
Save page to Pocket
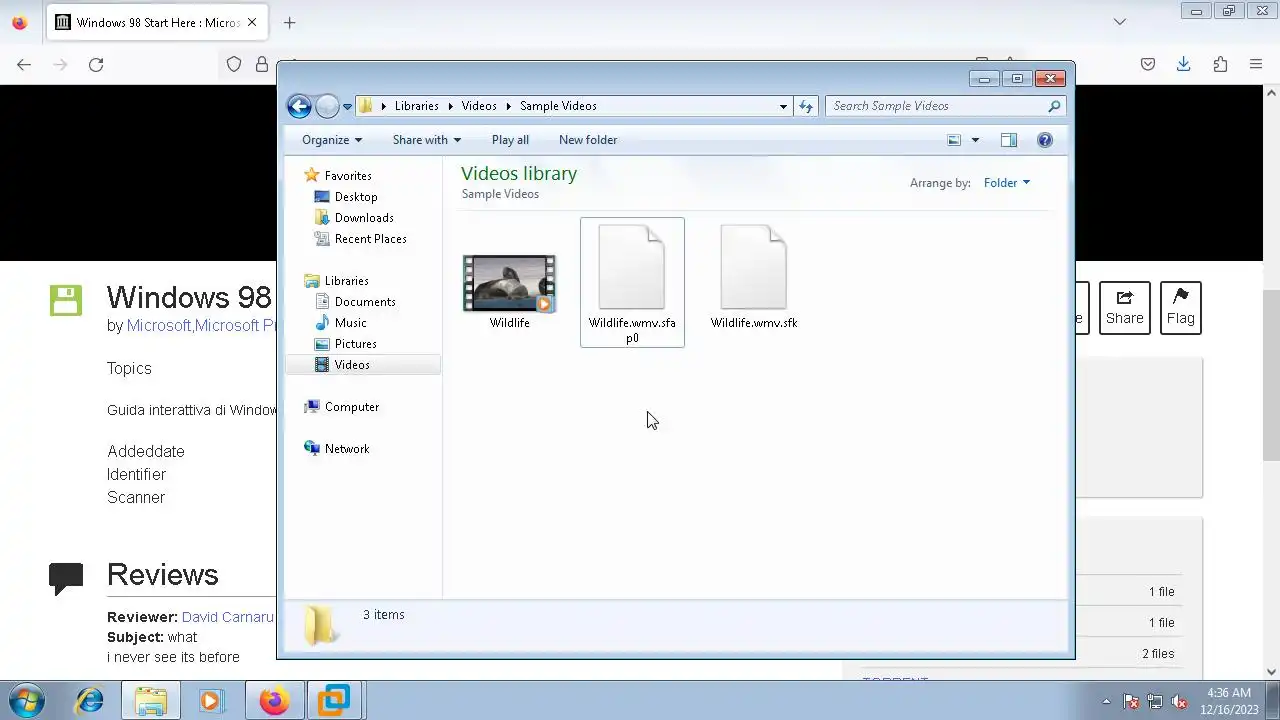pyautogui.click(x=1148, y=64)
